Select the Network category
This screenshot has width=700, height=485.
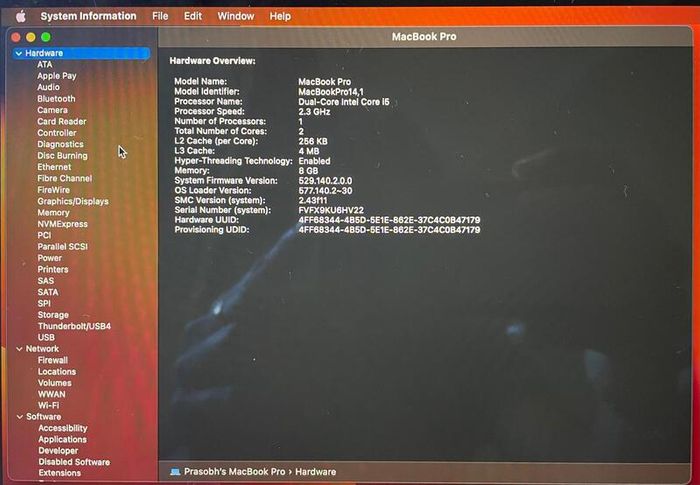[x=42, y=349]
